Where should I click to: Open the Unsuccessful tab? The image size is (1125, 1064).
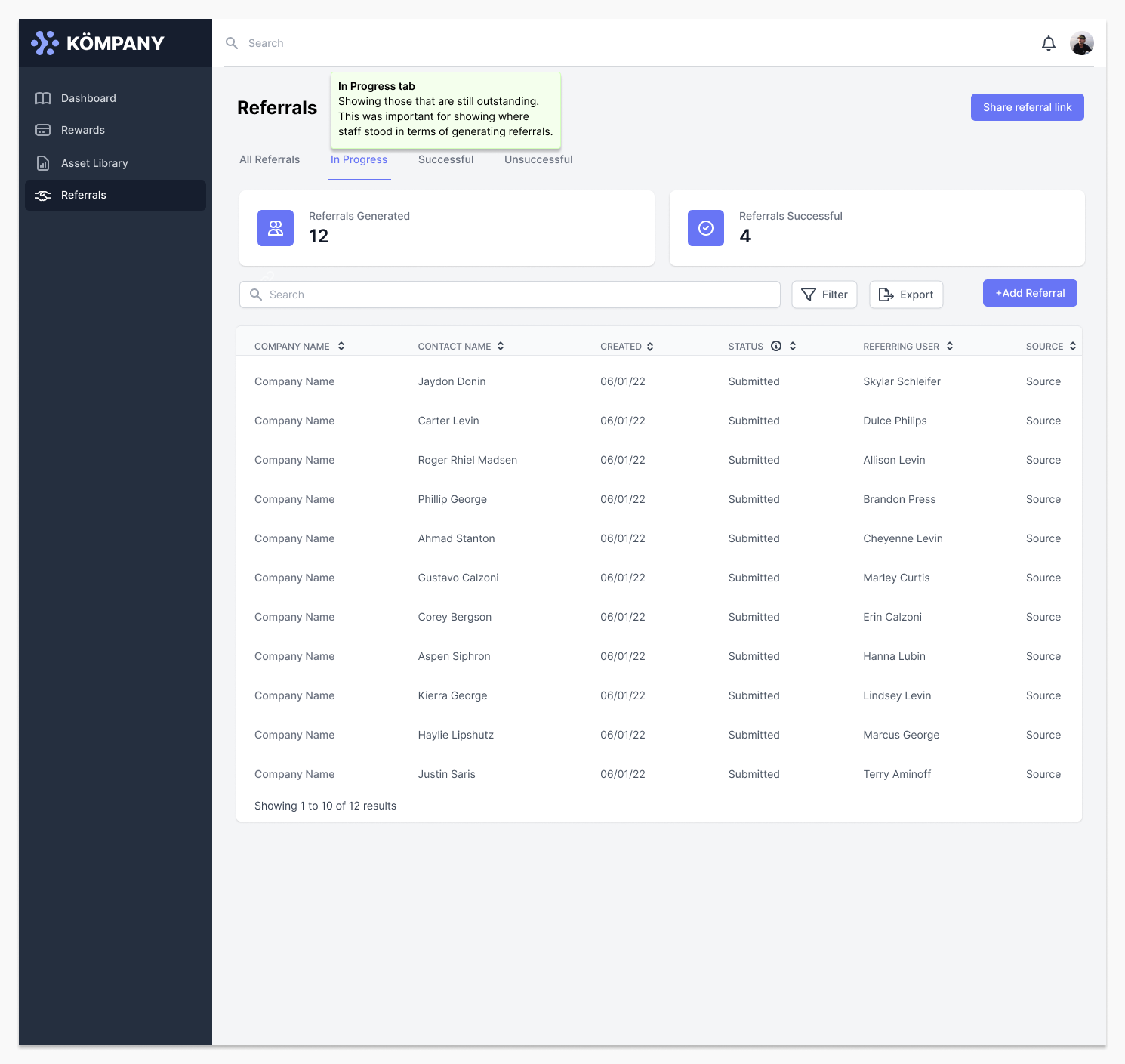[538, 159]
